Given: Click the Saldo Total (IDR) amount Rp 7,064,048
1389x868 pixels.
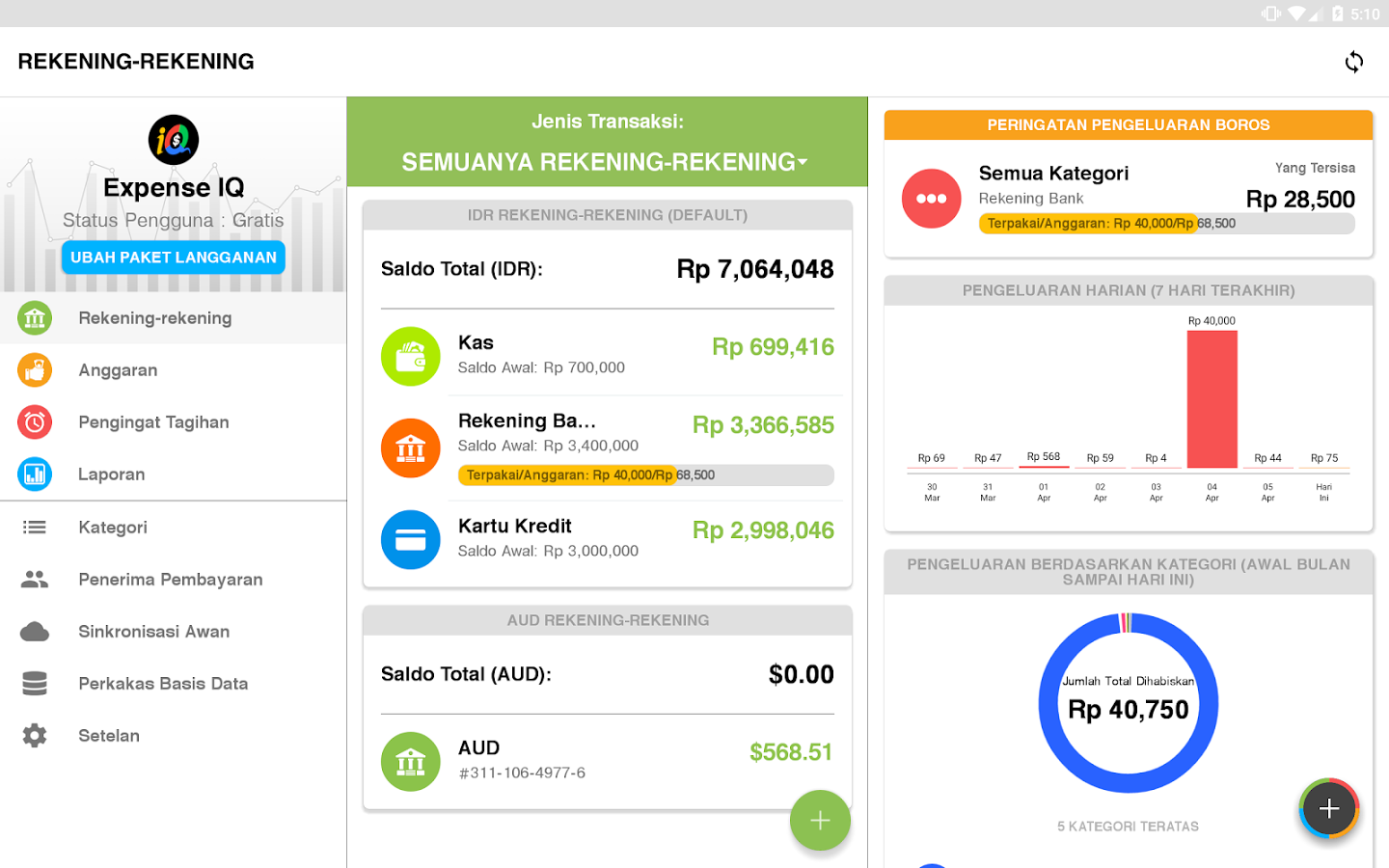Looking at the screenshot, I should pyautogui.click(x=755, y=269).
